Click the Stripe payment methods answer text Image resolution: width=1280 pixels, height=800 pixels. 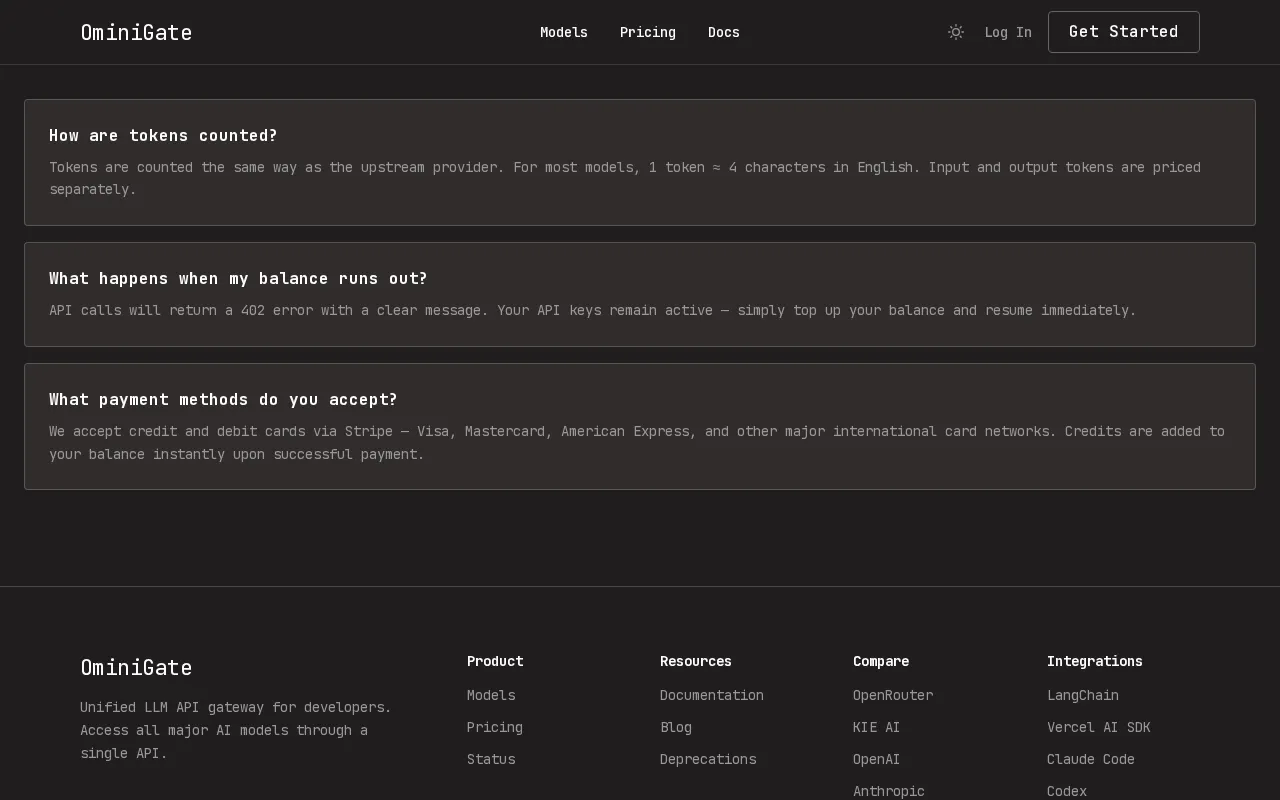click(x=637, y=442)
